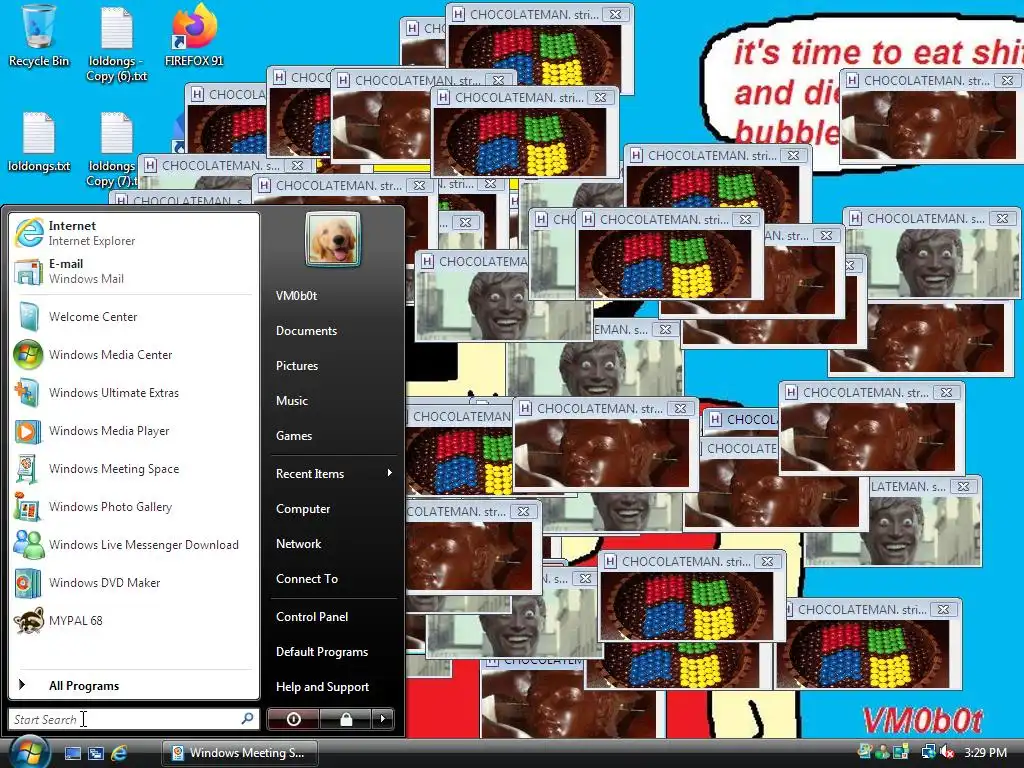Open Games in the Start menu

pos(334,436)
